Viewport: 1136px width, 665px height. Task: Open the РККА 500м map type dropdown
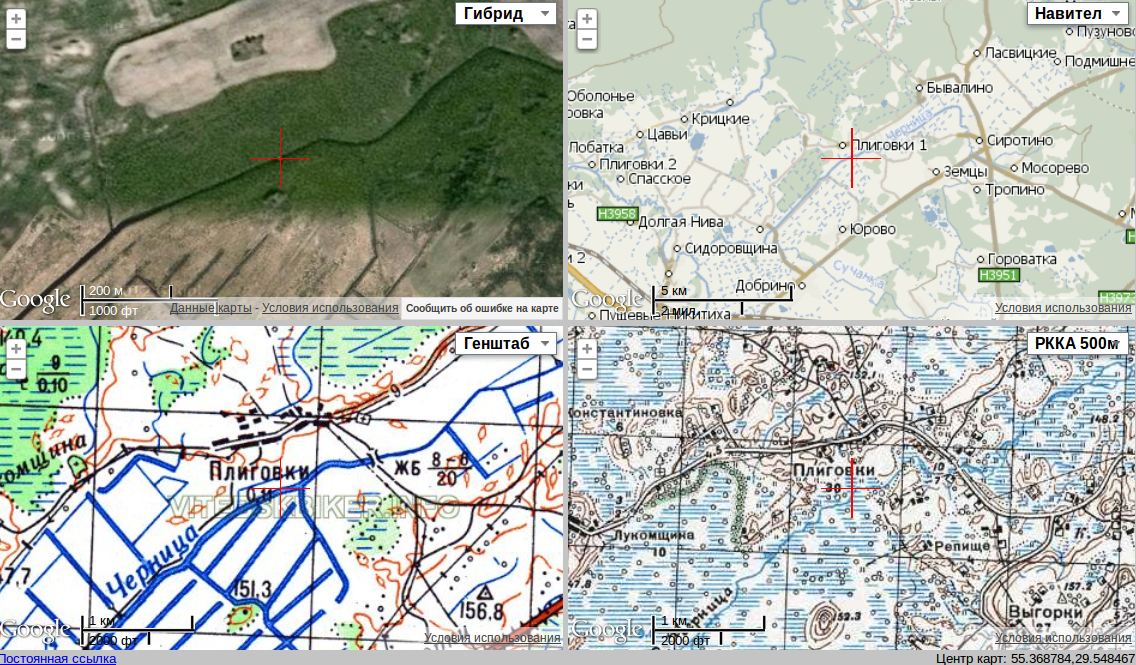click(1078, 343)
